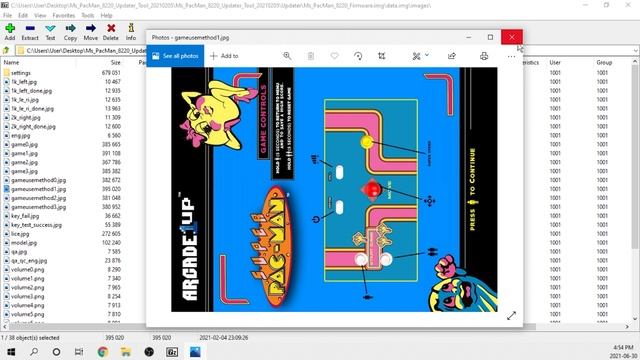This screenshot has height=360, width=640.
Task: Open See more options in Photos
Action: 511,56
